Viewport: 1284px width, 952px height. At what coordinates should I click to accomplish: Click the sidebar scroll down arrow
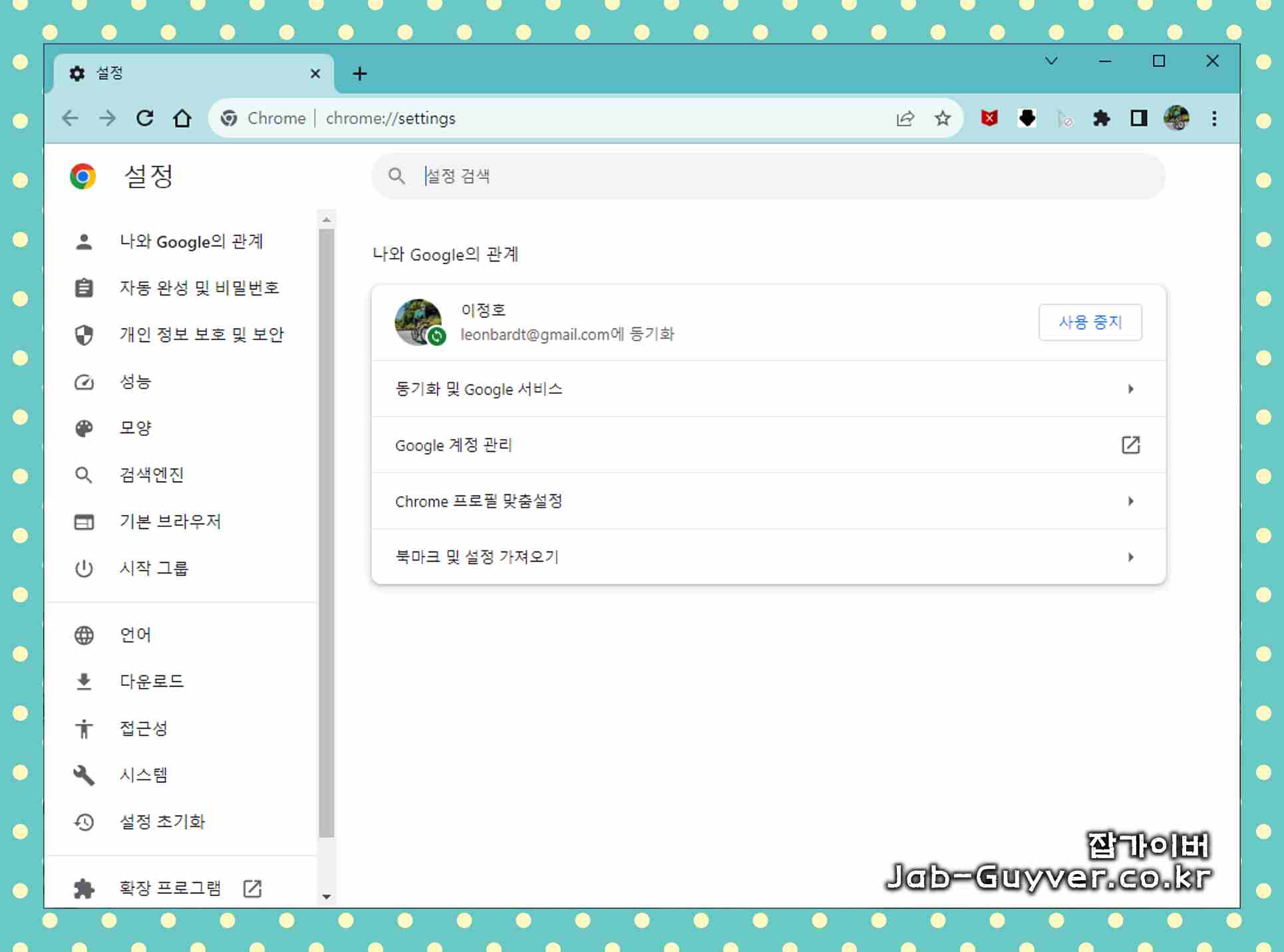326,897
